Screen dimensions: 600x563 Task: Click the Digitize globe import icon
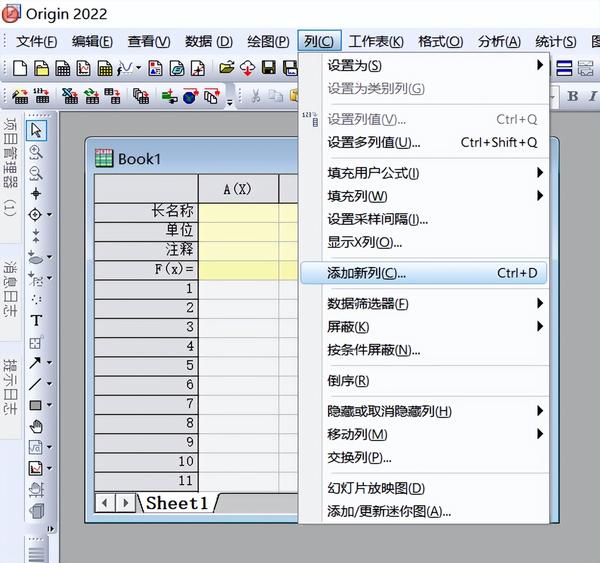click(191, 96)
